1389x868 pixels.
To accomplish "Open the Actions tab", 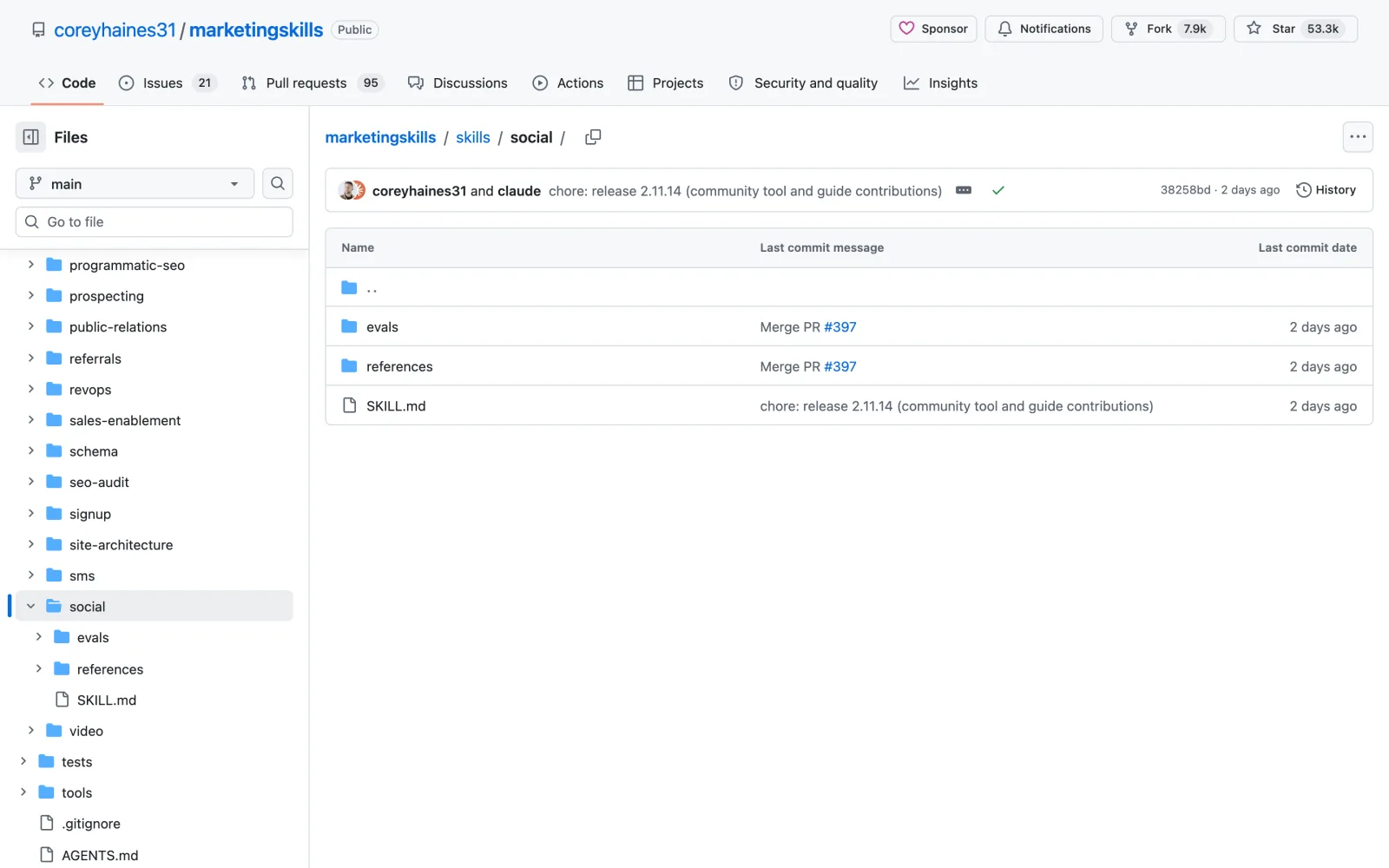I will point(568,82).
